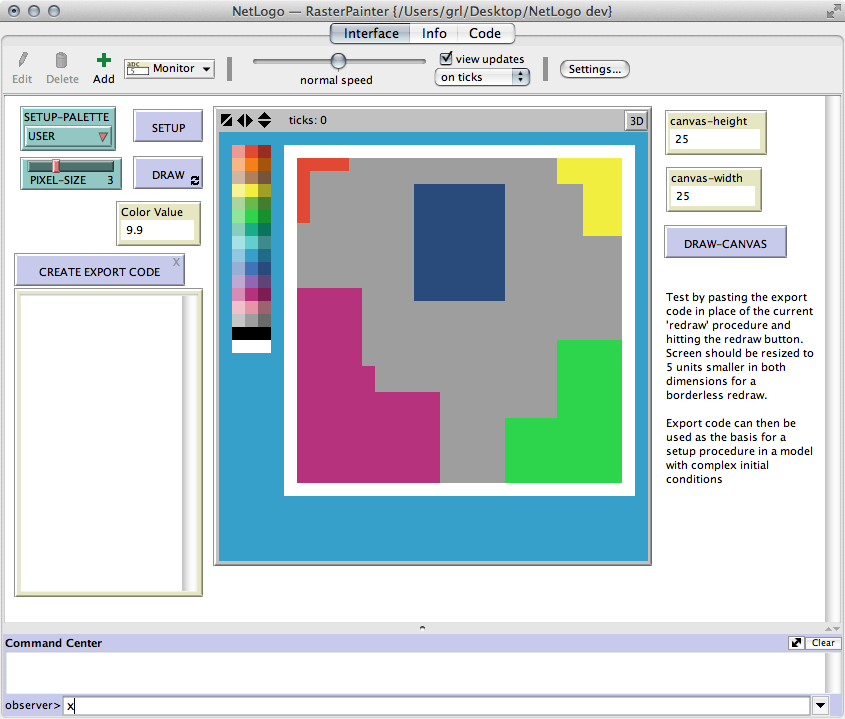845x719 pixels.
Task: Click the normal speed slider knob
Action: [339, 61]
